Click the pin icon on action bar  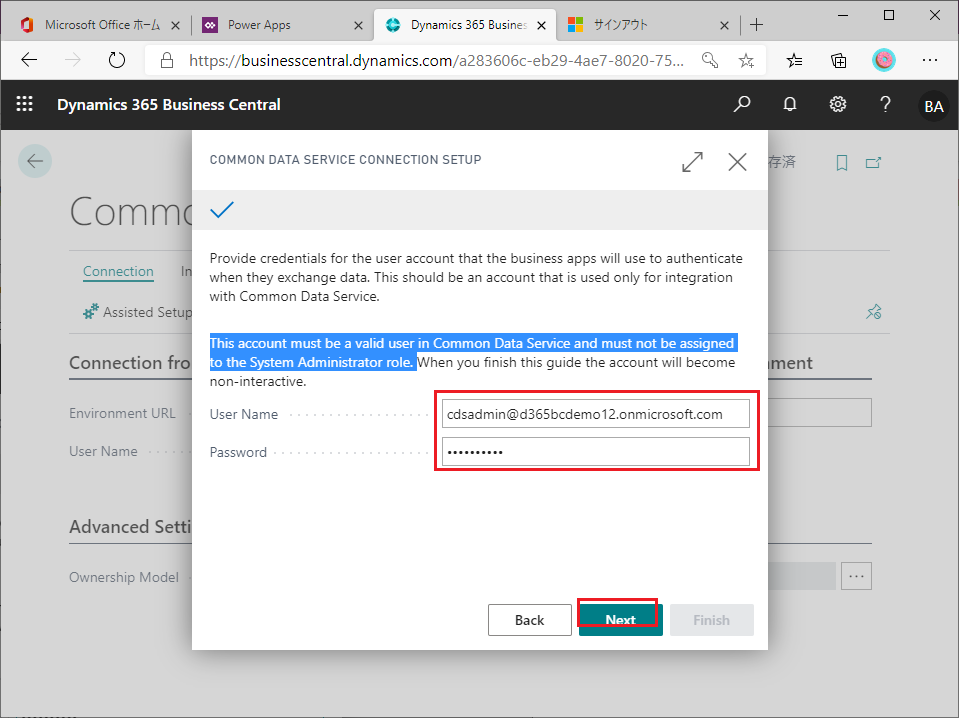[x=874, y=312]
